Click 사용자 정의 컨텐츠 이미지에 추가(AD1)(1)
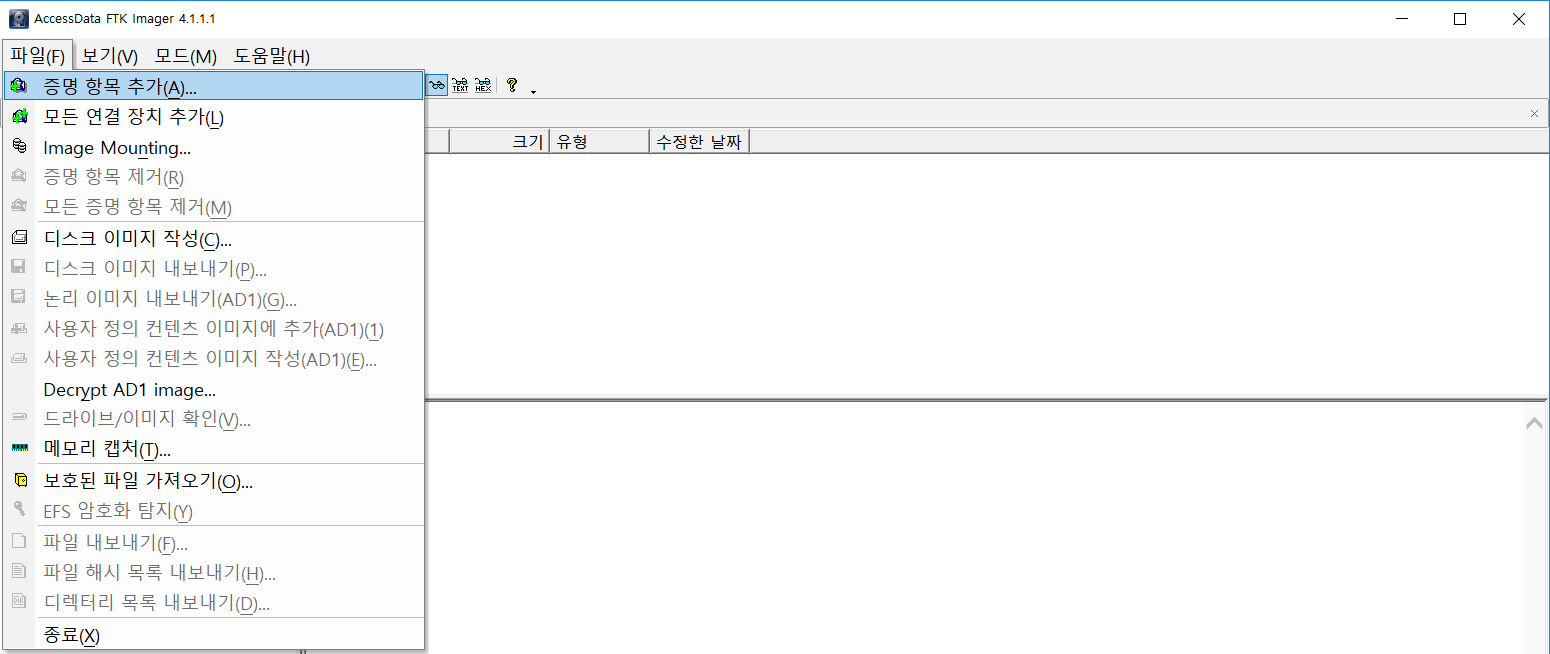The image size is (1550, 654). tap(213, 329)
